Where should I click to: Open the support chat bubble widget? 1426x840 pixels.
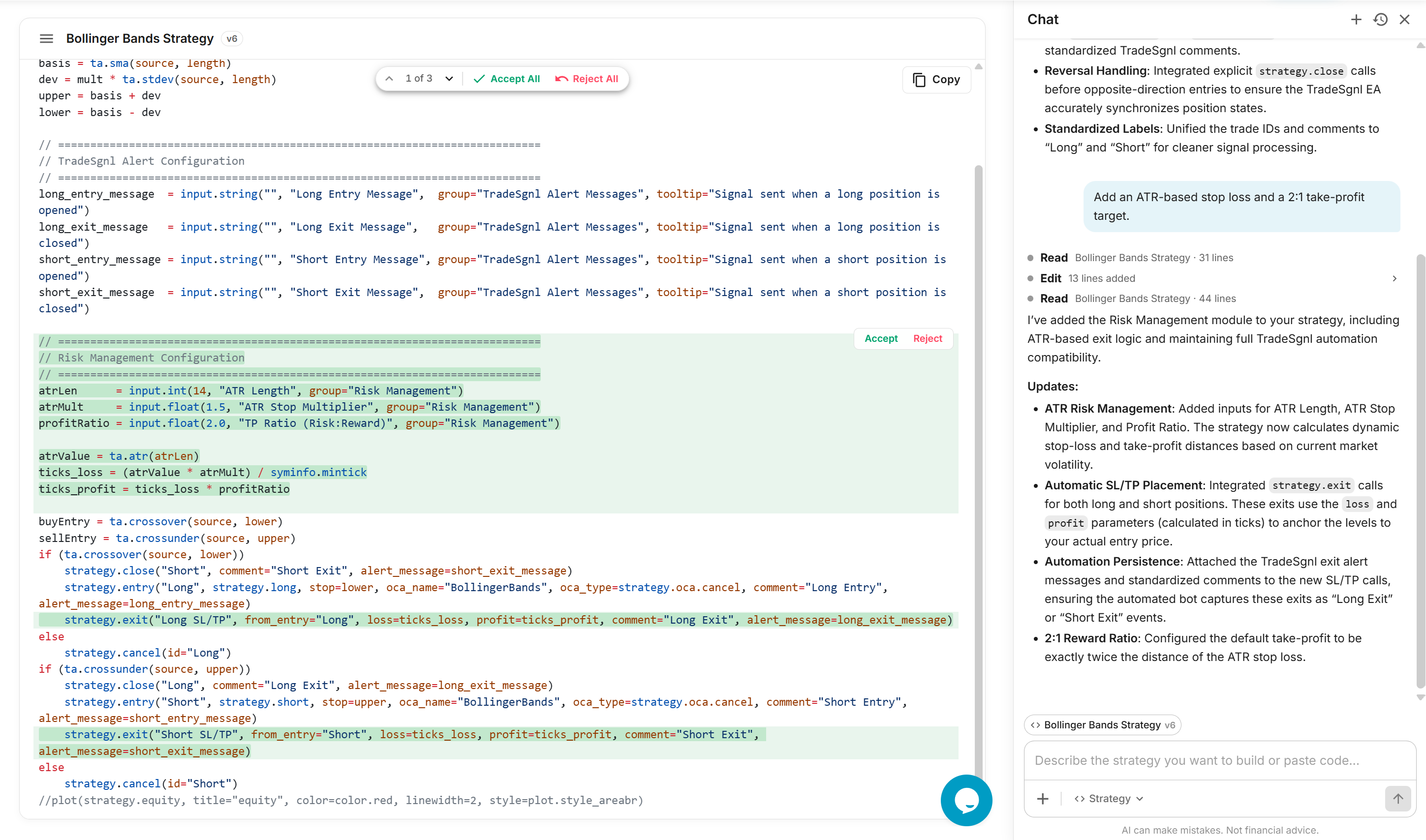pos(966,800)
